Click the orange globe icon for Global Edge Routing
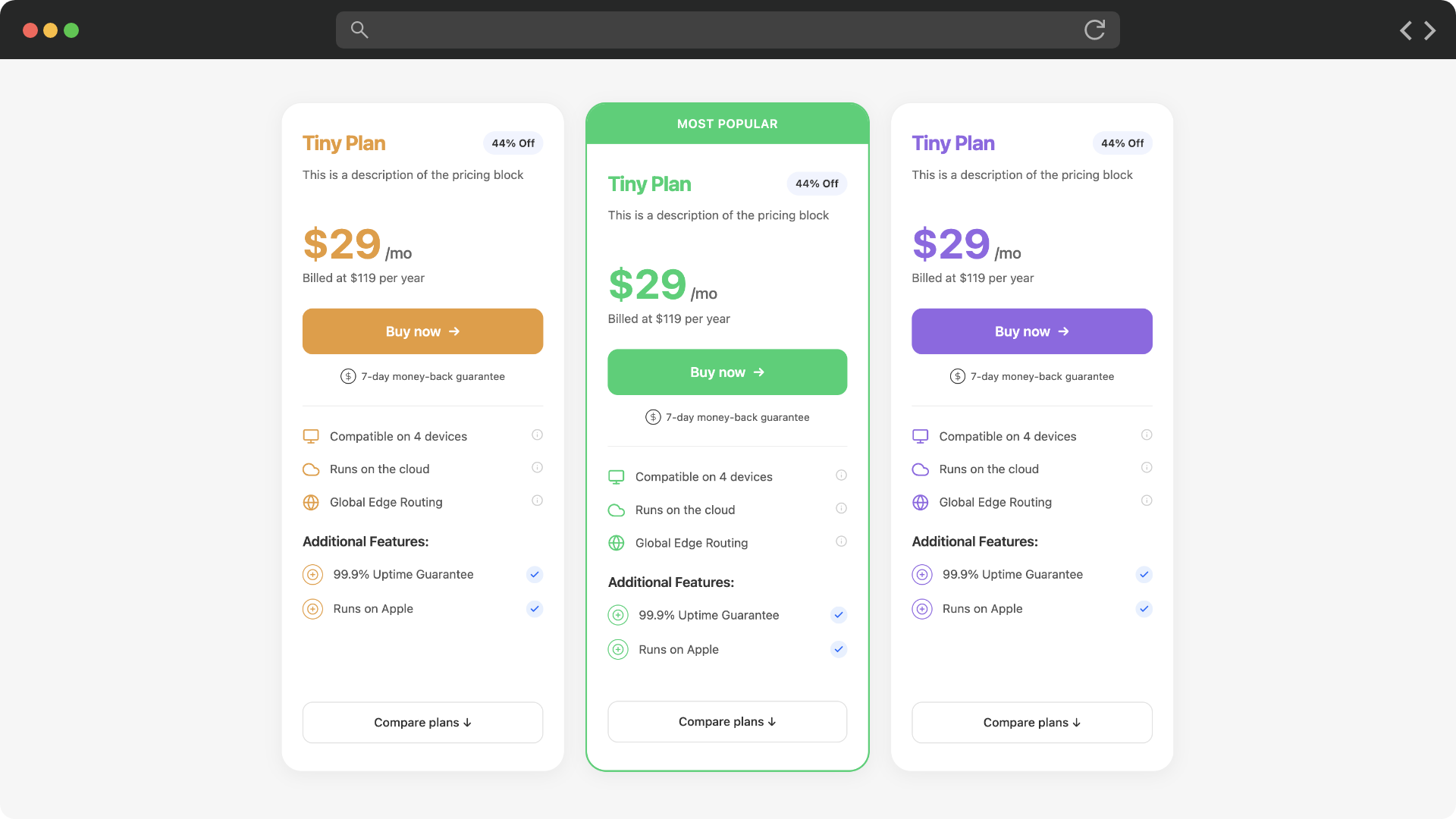This screenshot has height=819, width=1456. tap(311, 502)
